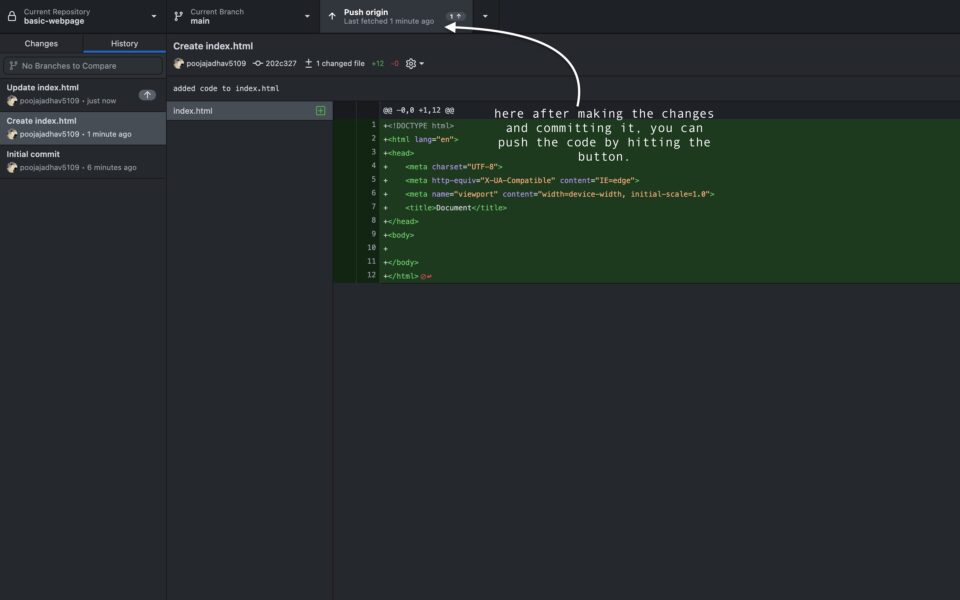Click the gear dropdown arrow on the commit row
Screen dimensions: 960x600
(420, 62)
